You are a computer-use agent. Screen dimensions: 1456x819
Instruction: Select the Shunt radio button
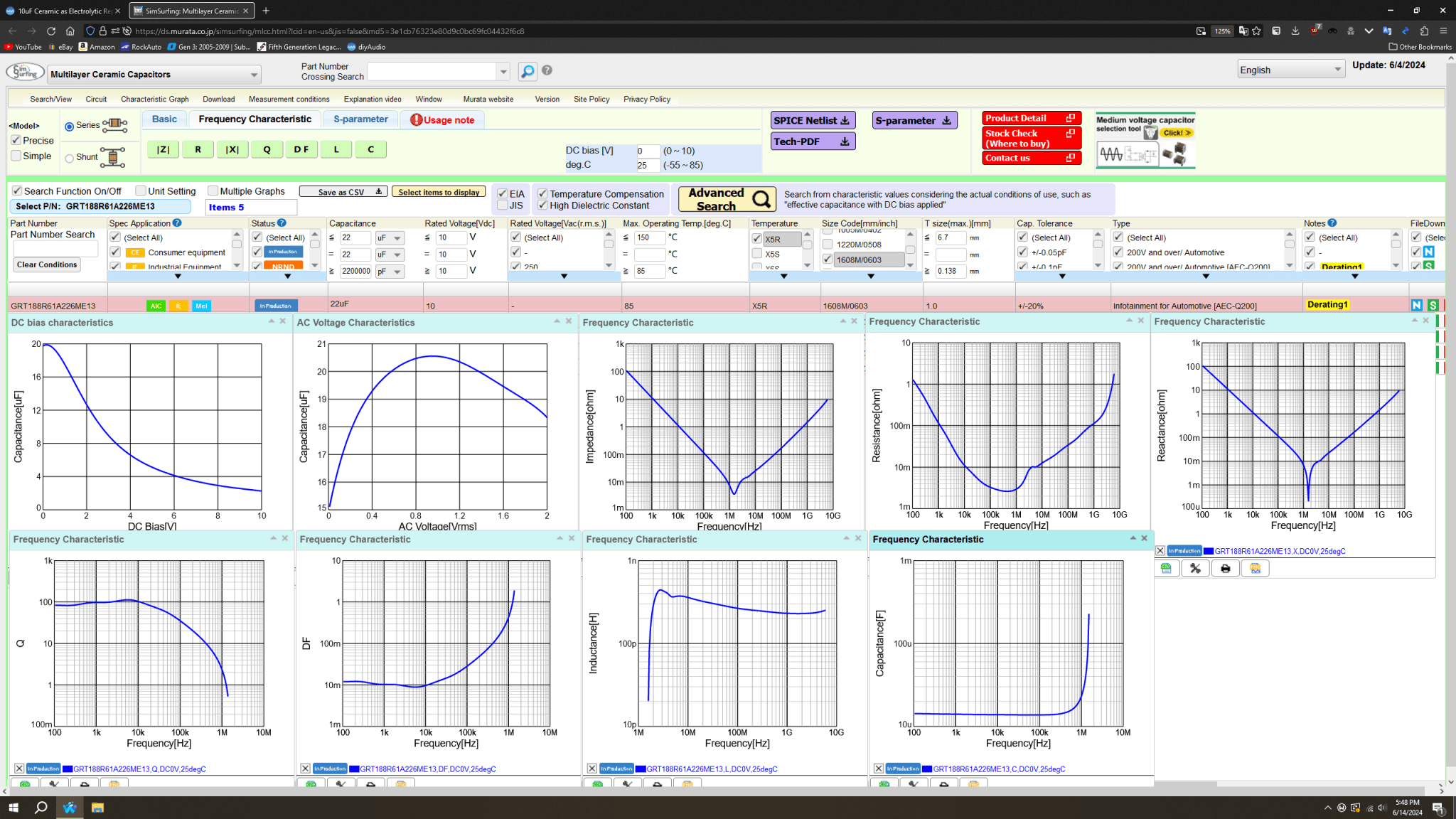pos(69,159)
